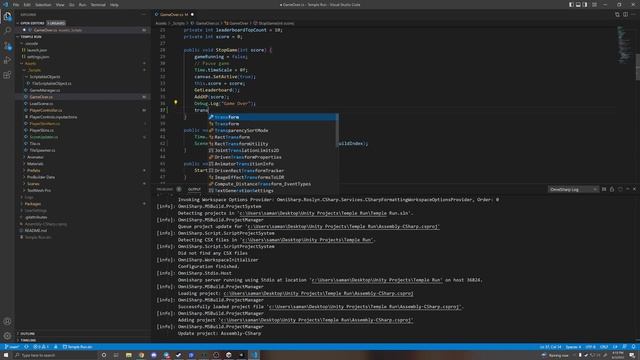
Task: Click the Ln 37 cursor position in status bar
Action: [x=550, y=347]
